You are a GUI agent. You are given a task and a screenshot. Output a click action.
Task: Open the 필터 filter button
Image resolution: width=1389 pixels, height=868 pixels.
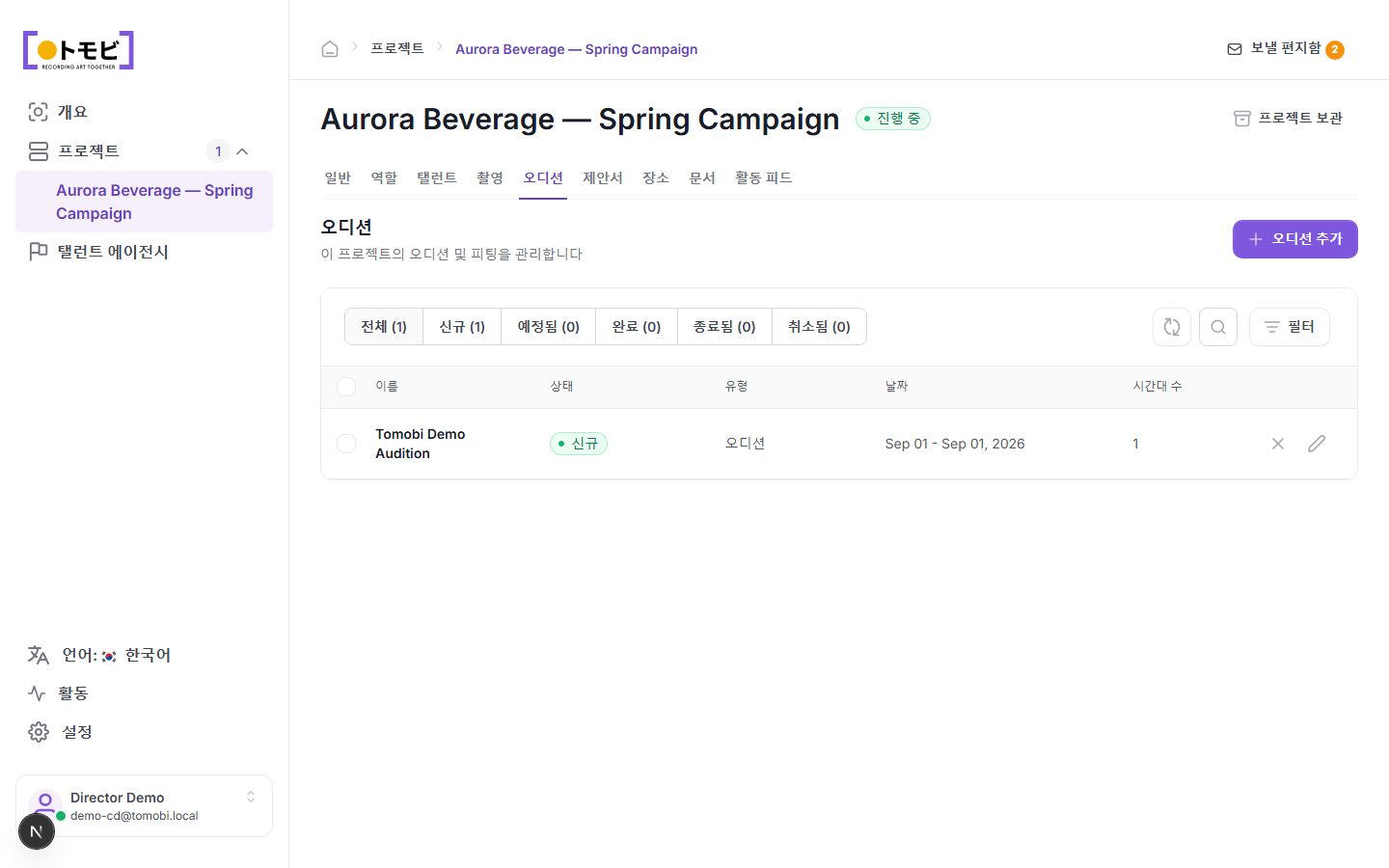pos(1289,327)
